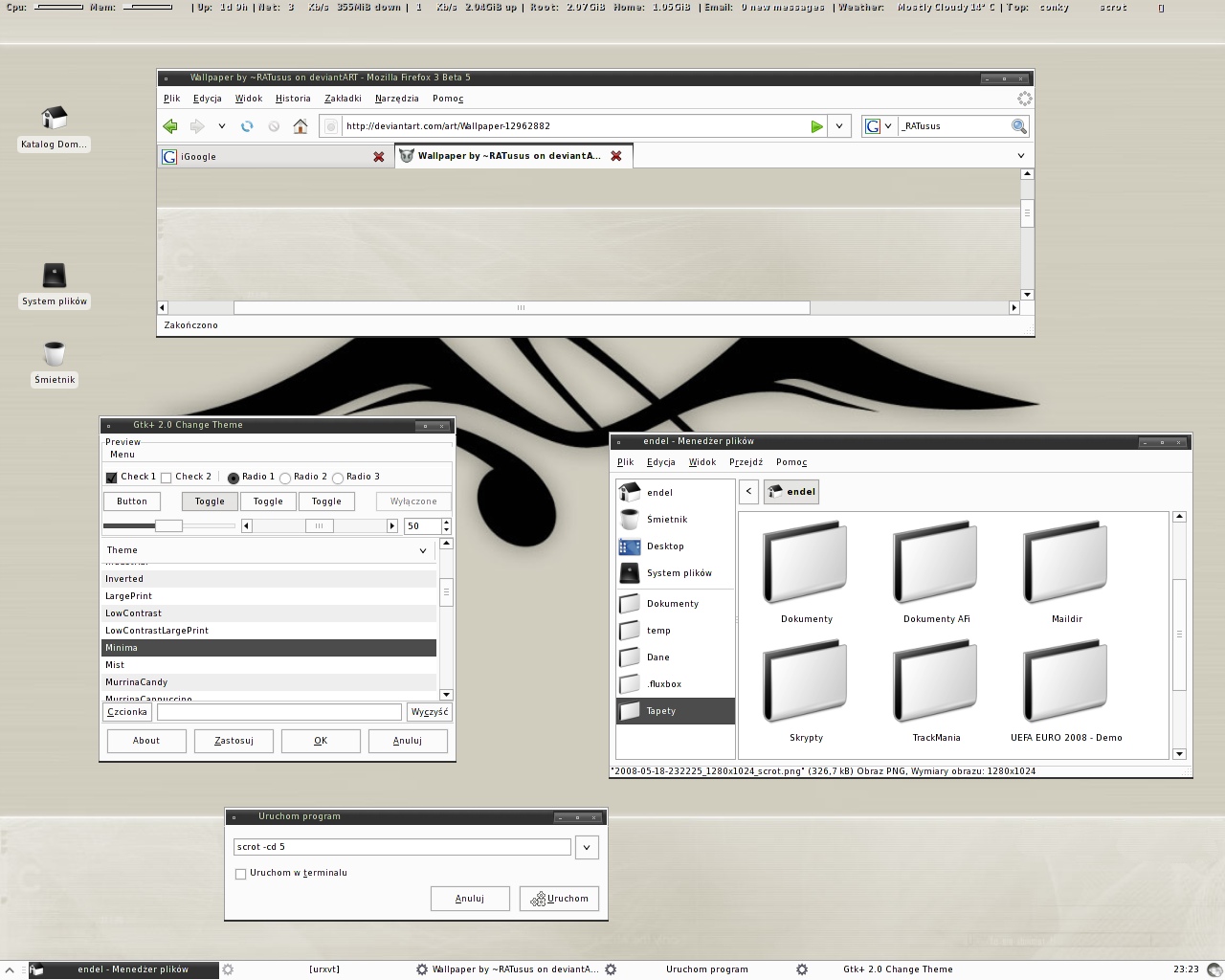
Task: Click the preview horizontal scrollbar thumb
Action: (x=320, y=526)
